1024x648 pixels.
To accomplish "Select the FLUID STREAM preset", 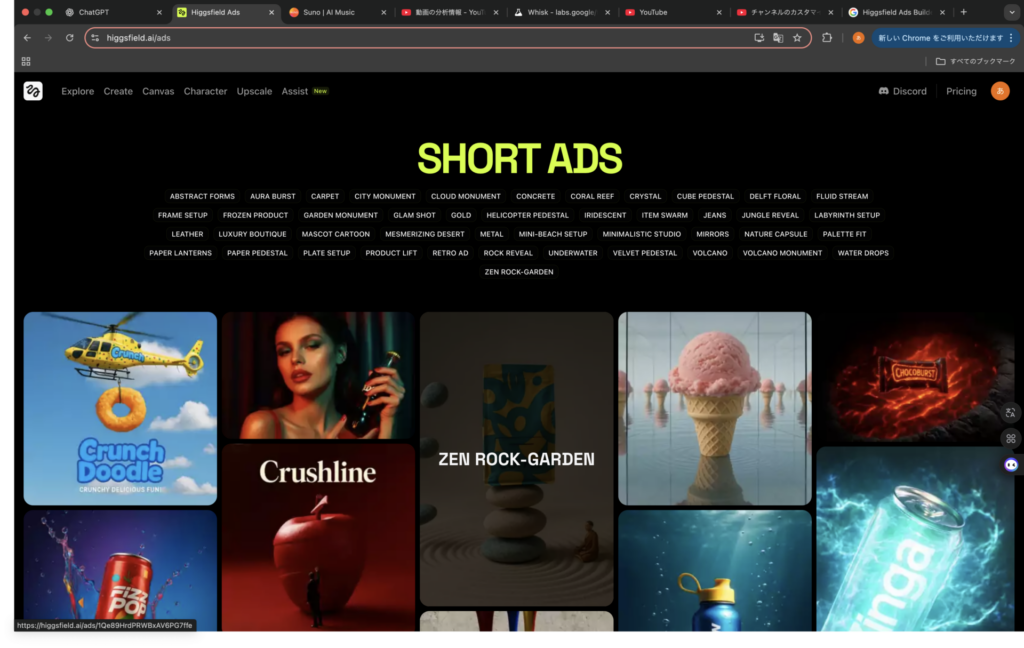I will [842, 196].
